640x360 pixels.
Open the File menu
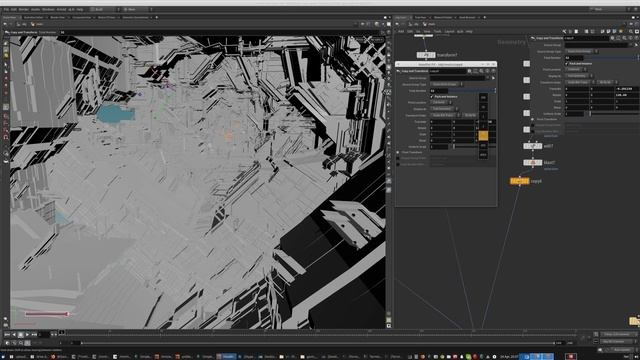tap(6, 9)
